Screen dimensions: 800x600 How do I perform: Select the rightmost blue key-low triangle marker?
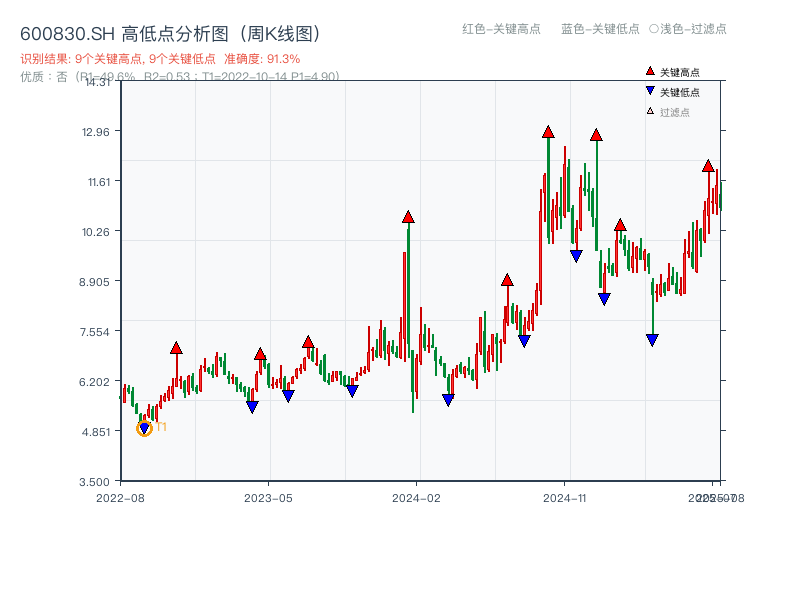[651, 339]
